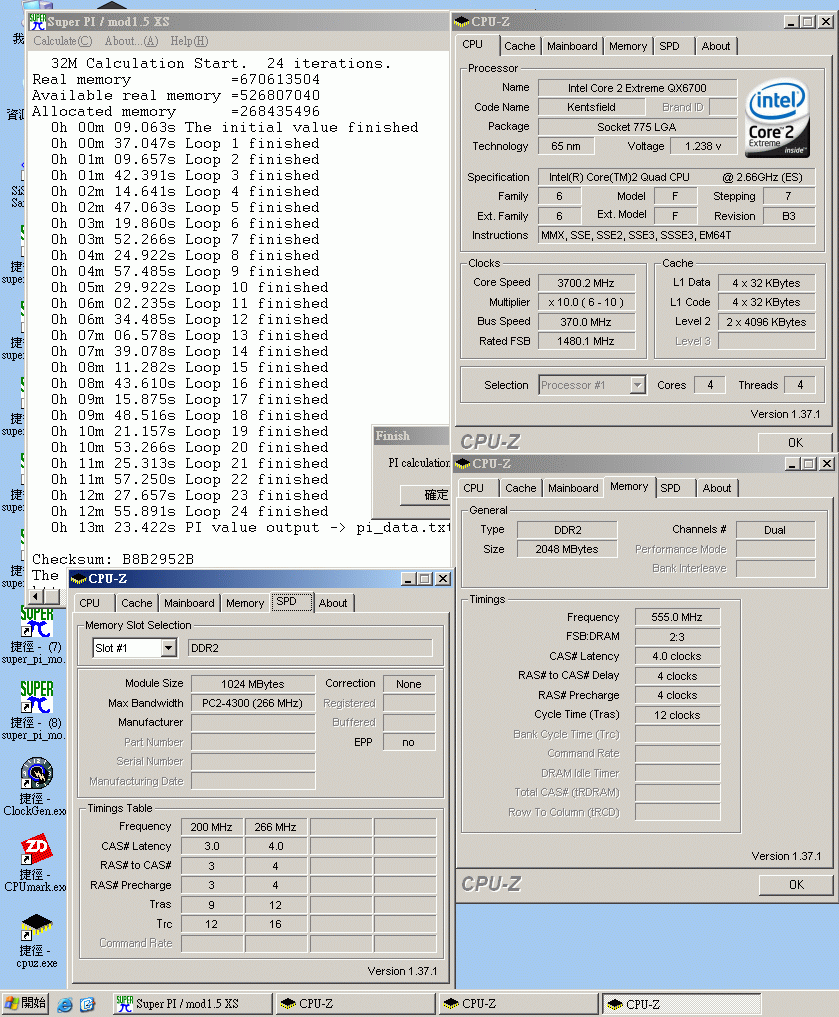Click the Windows Start button
Viewport: 839px width, 1017px height.
coord(25,1003)
